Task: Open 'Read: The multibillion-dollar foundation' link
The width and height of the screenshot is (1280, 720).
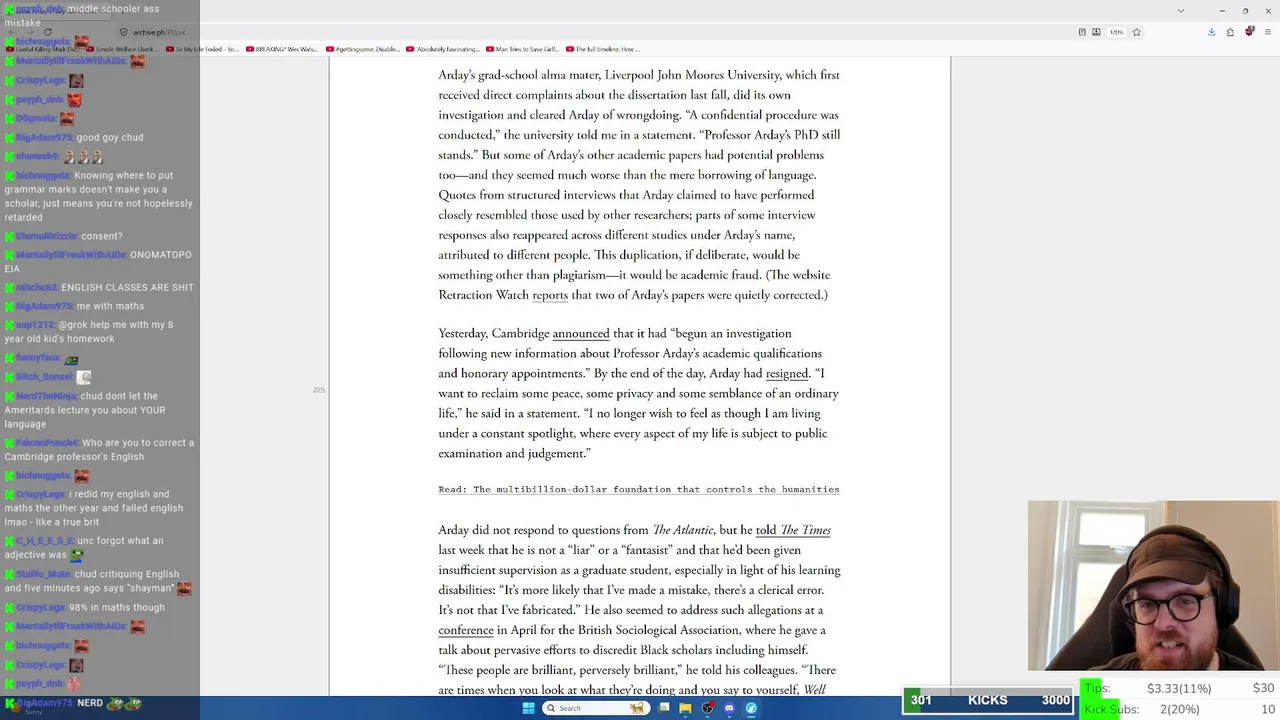Action: 639,490
